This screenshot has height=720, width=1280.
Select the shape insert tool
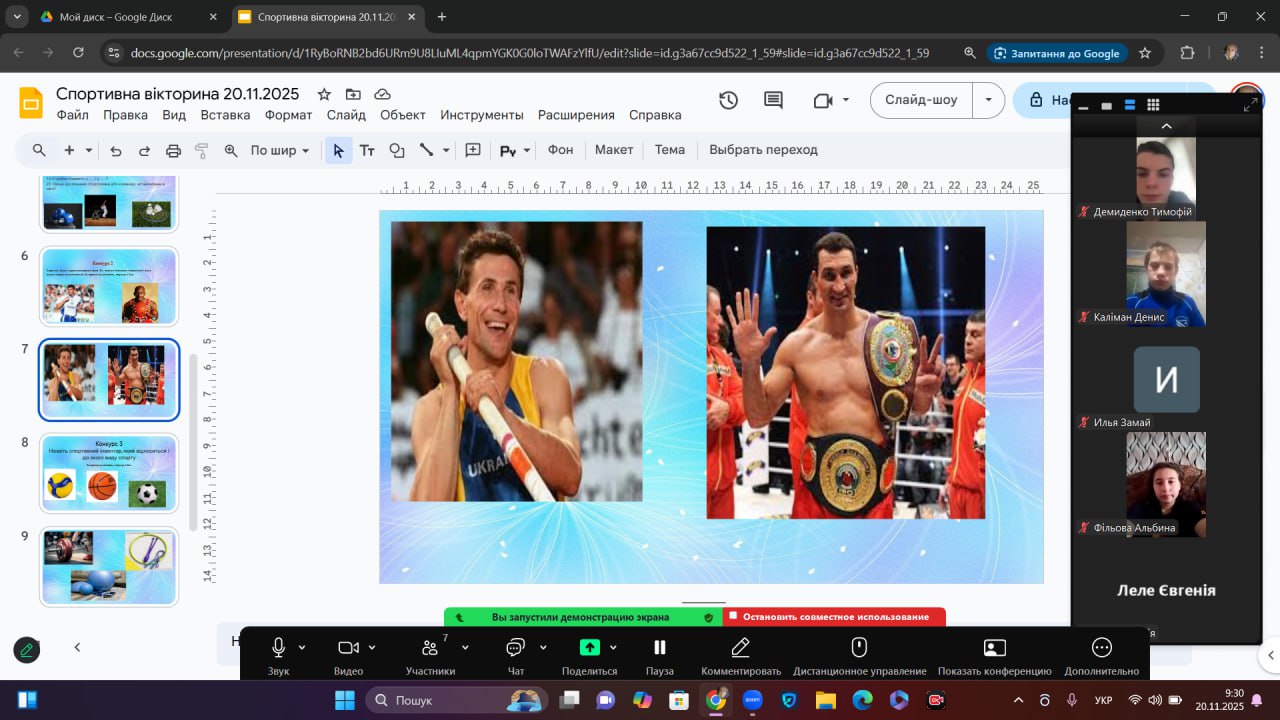[x=397, y=150]
